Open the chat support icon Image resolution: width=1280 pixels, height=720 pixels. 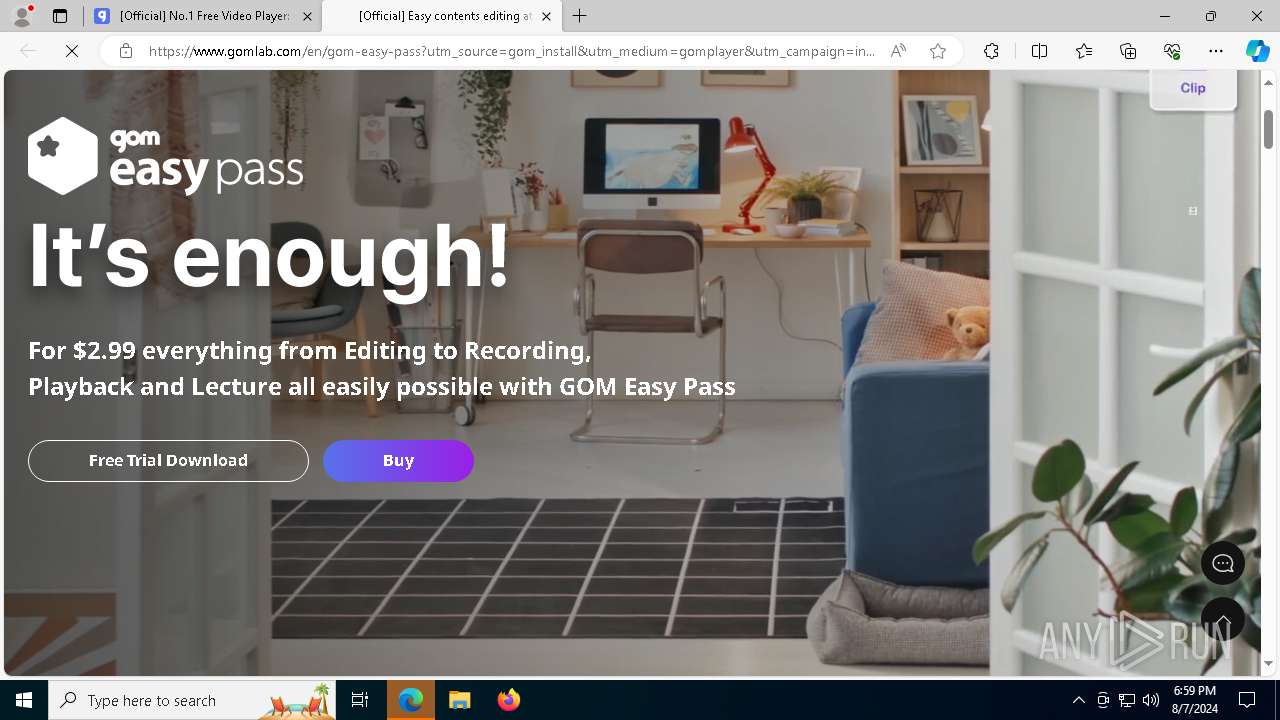(x=1223, y=564)
